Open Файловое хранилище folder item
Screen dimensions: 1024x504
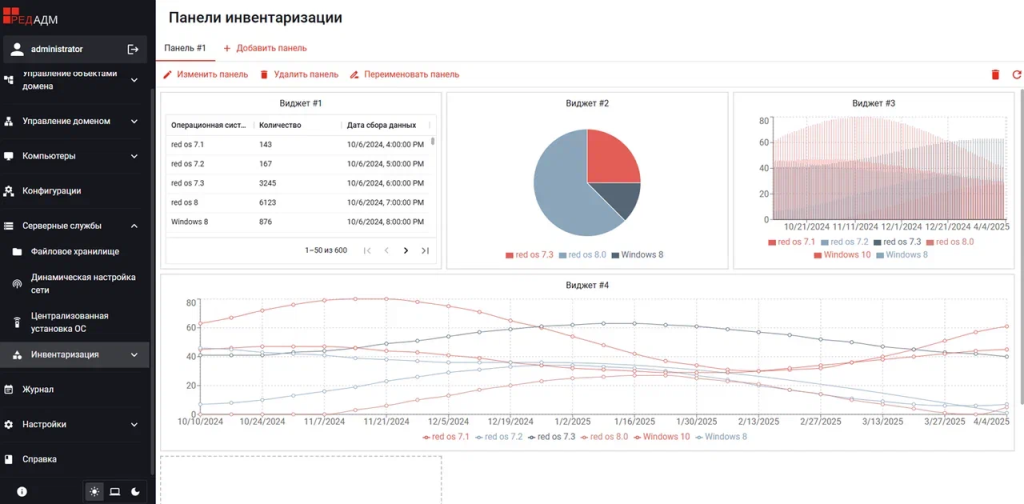(75, 251)
